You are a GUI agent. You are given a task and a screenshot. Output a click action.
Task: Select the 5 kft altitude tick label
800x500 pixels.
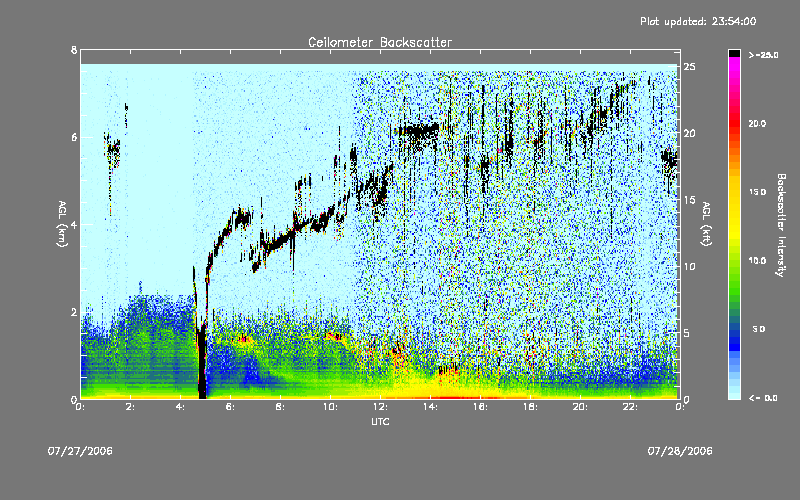pyautogui.click(x=687, y=333)
